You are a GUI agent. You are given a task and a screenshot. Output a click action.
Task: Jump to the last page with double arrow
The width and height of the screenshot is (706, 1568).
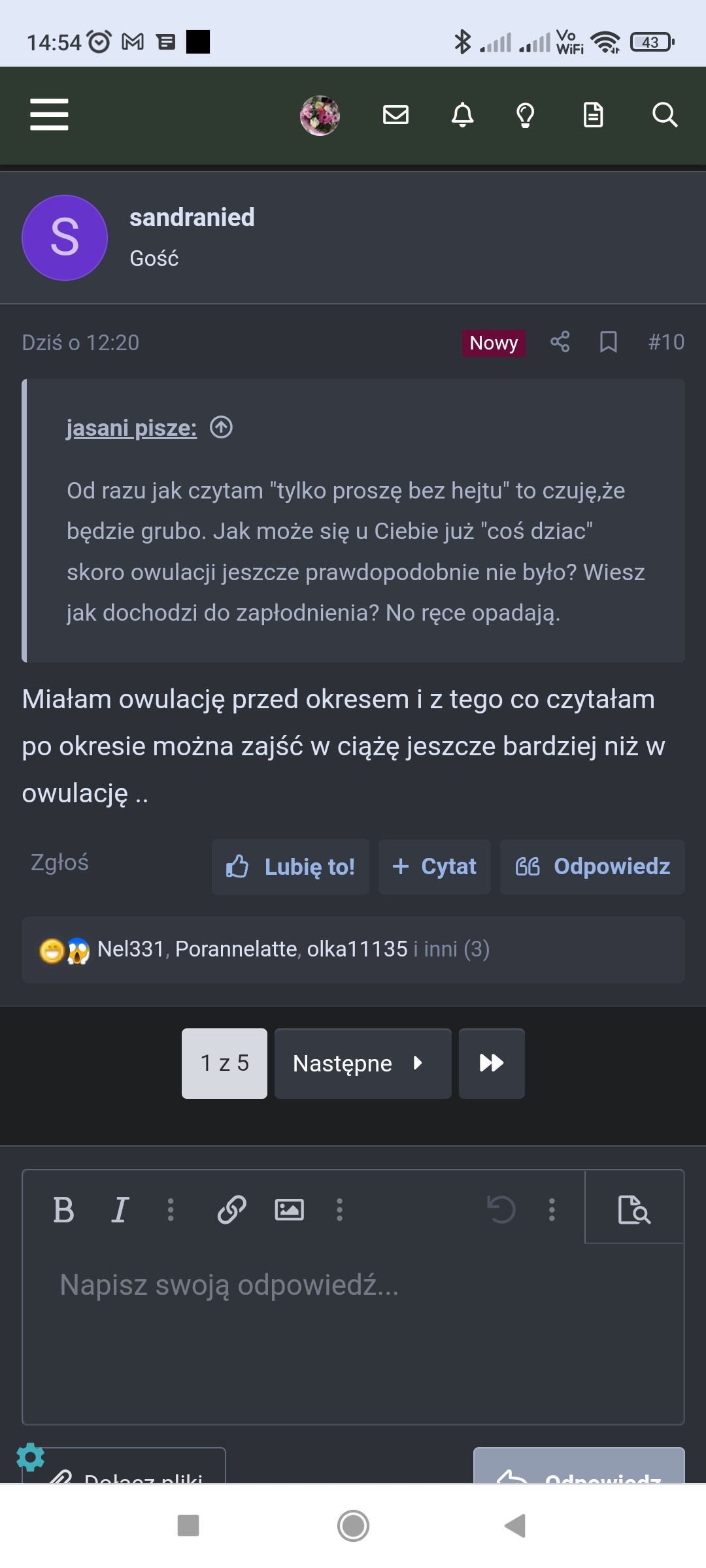point(492,1063)
